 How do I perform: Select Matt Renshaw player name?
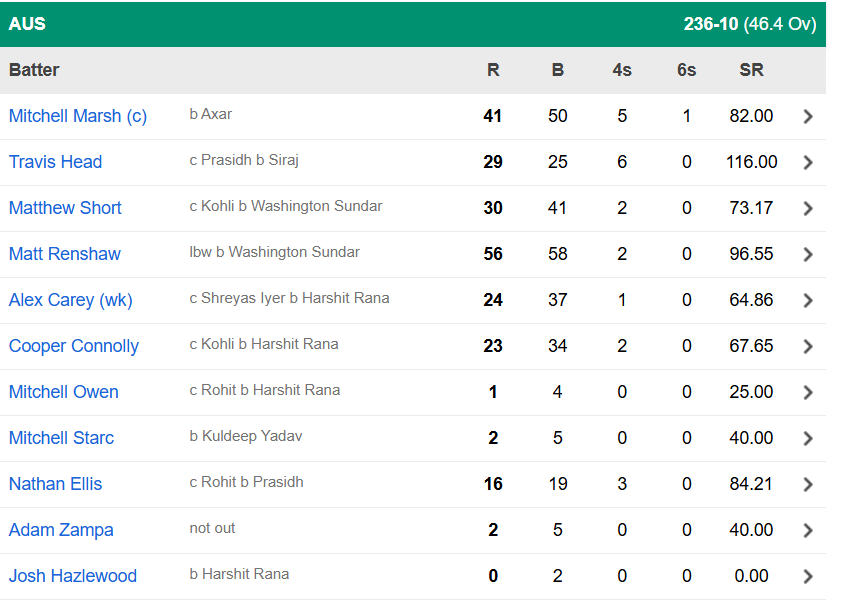(65, 254)
